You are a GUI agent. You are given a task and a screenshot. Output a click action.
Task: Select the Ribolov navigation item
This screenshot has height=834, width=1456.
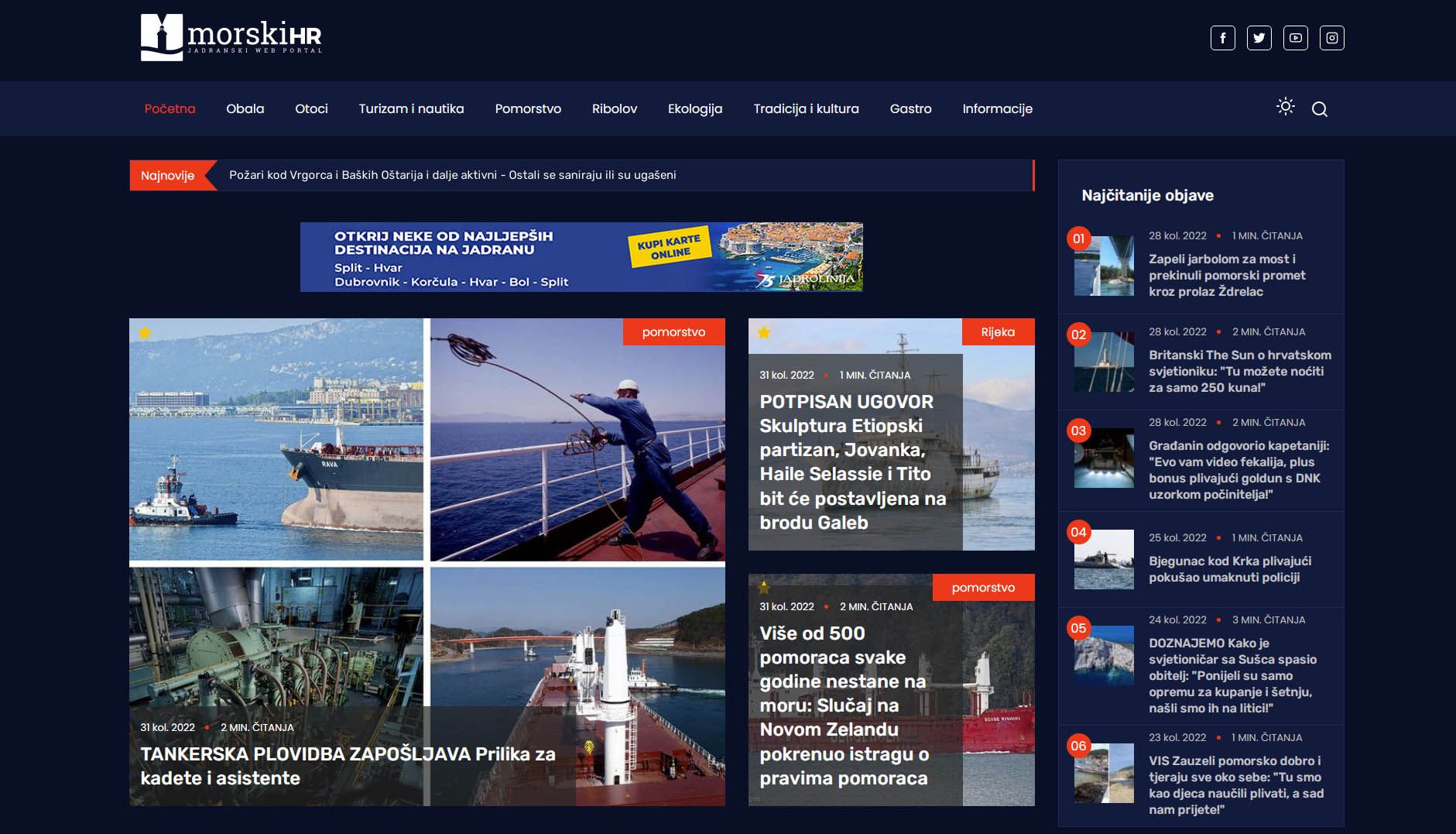pos(614,109)
